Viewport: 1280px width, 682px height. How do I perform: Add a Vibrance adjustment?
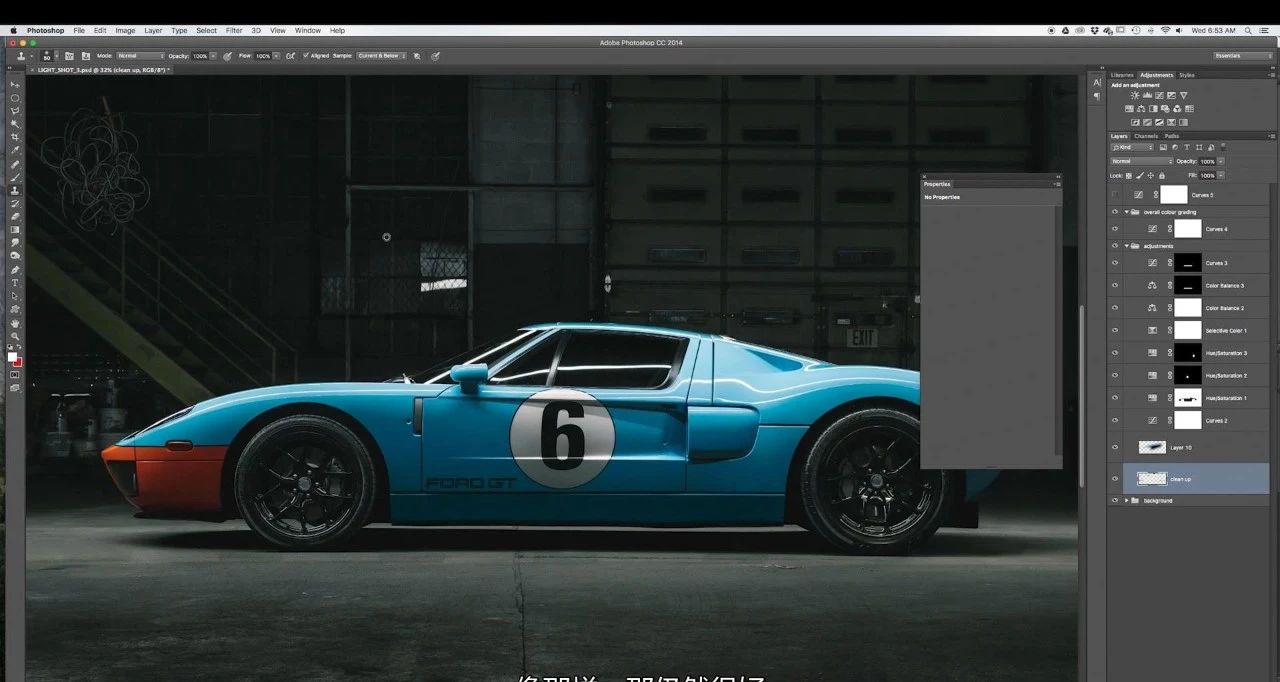coord(1184,95)
